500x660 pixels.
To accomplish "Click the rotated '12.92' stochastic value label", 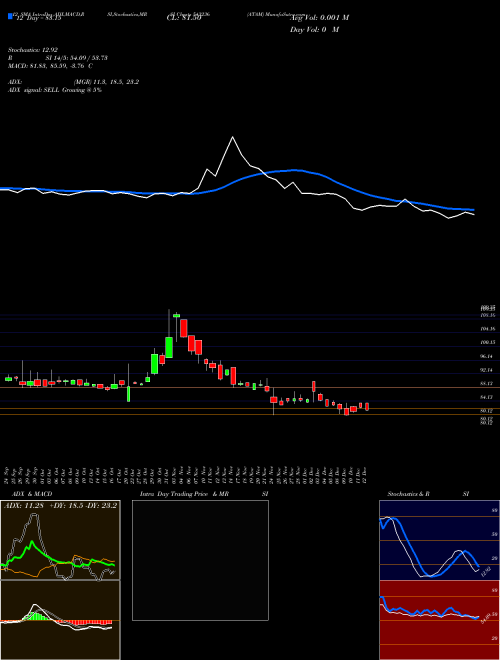I will 486,571.
